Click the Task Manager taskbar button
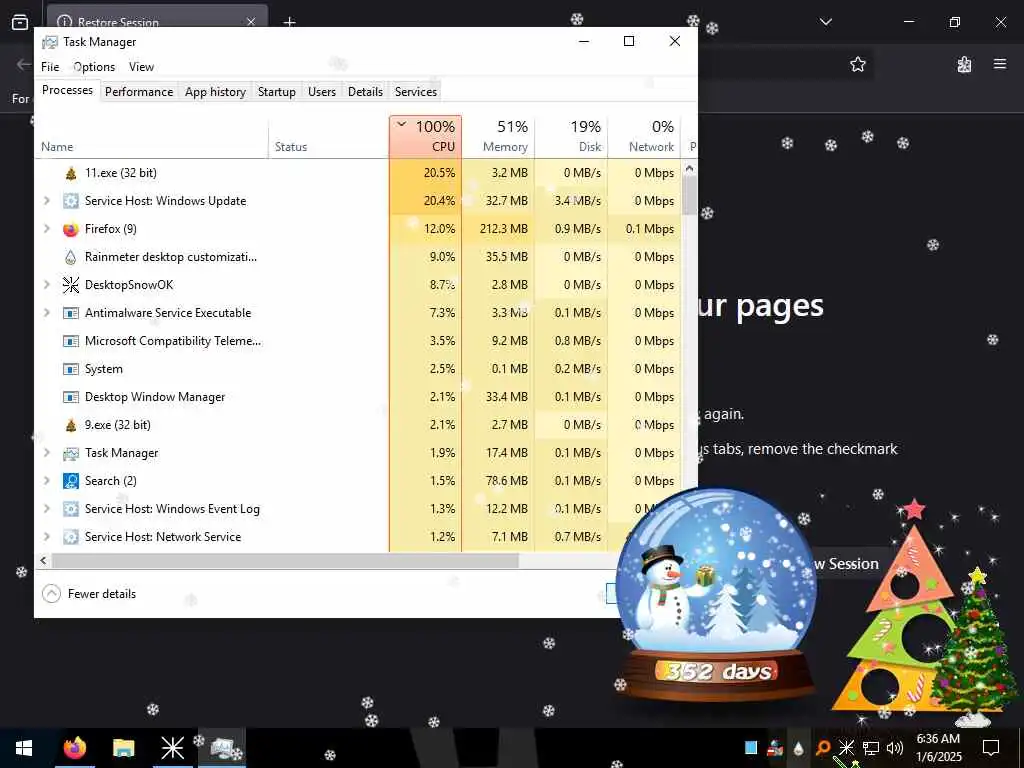Screen dimensions: 1024x768 [222, 748]
